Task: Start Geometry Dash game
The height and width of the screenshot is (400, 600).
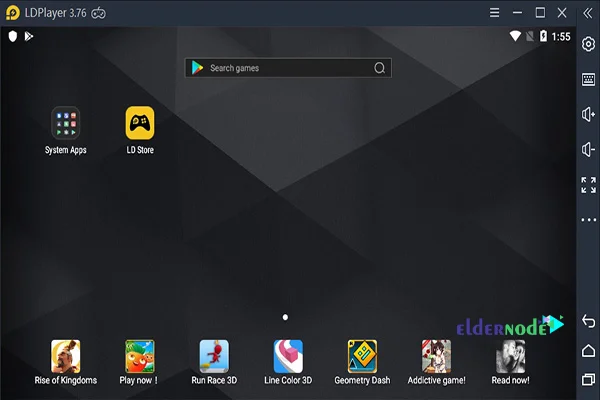Action: coord(362,356)
